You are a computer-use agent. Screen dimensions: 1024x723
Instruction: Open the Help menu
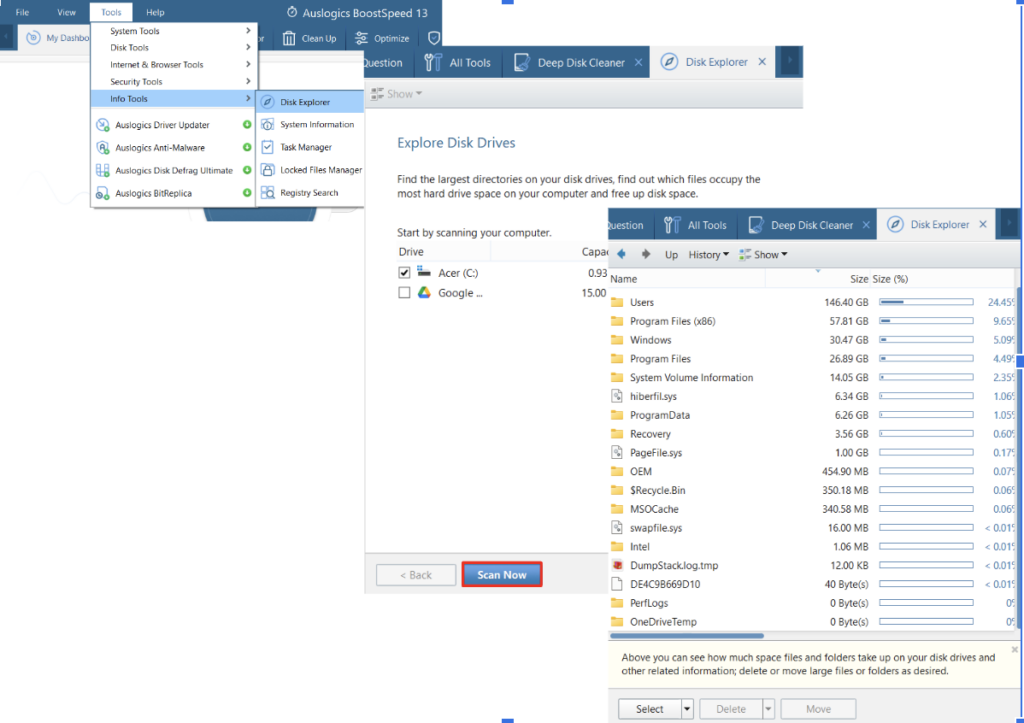[155, 12]
